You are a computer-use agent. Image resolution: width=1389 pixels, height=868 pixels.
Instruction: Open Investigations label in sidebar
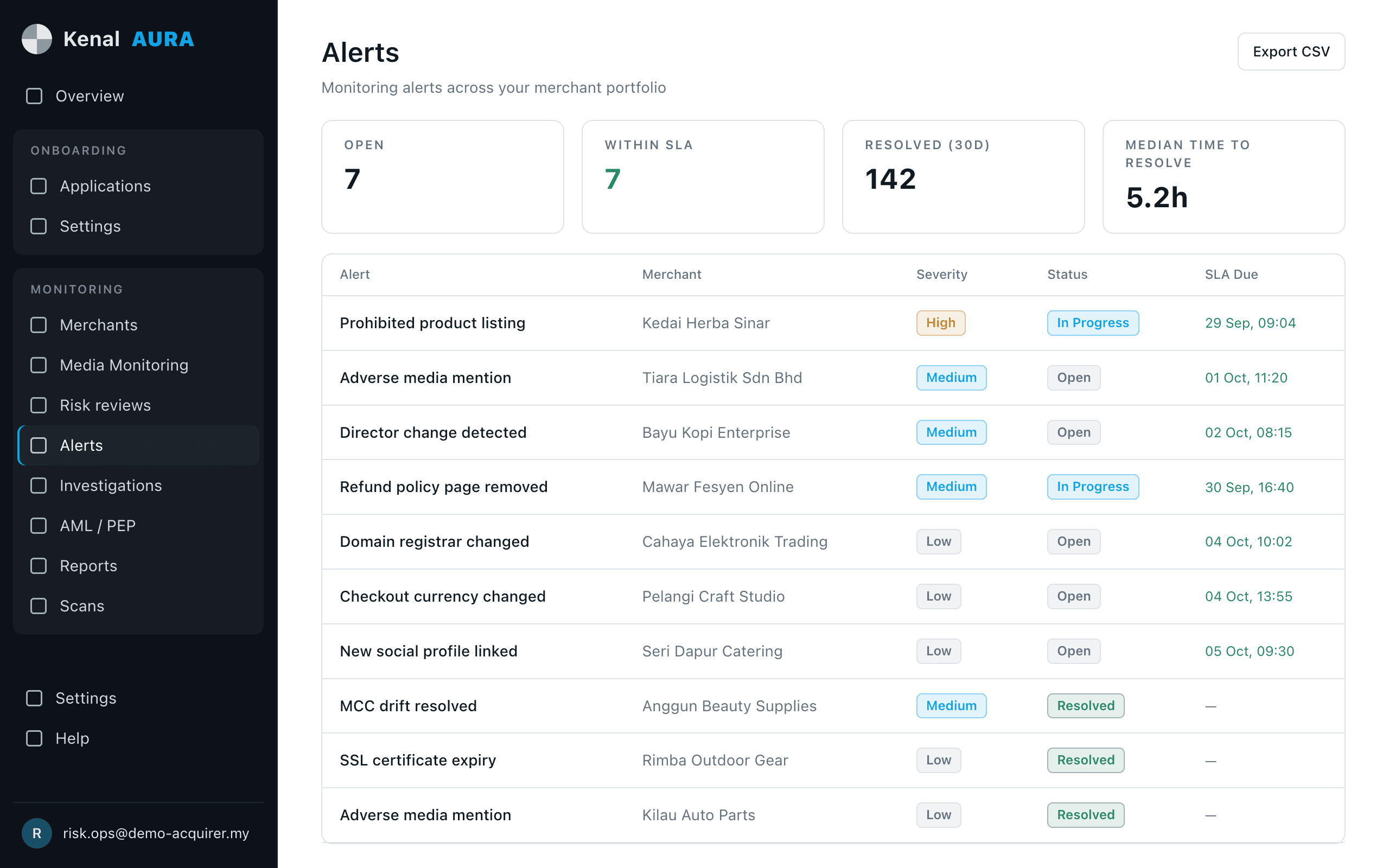click(111, 486)
